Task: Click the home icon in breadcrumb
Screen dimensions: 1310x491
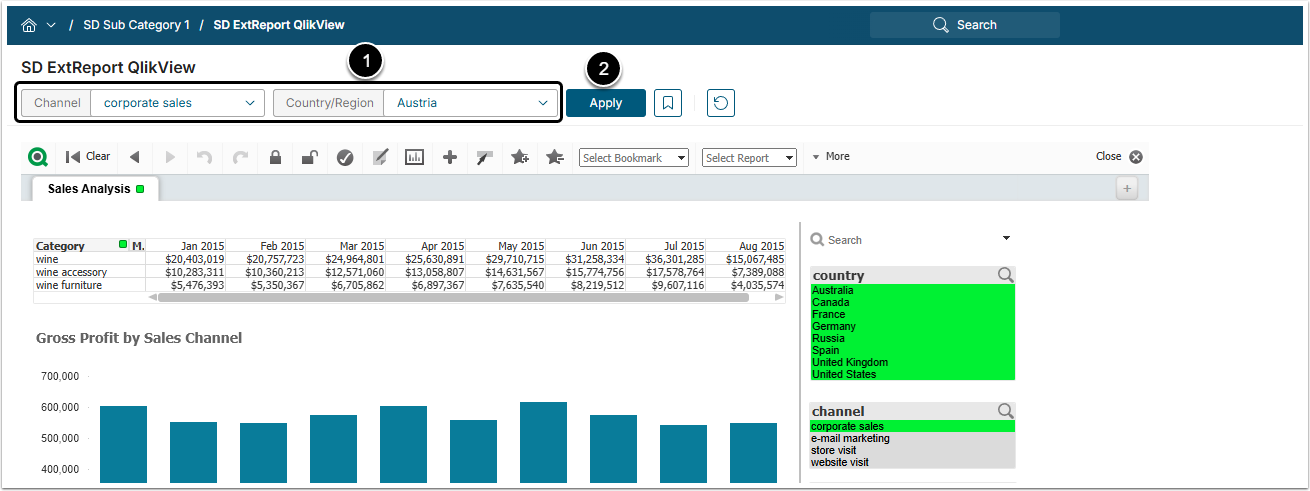Action: pyautogui.click(x=29, y=25)
